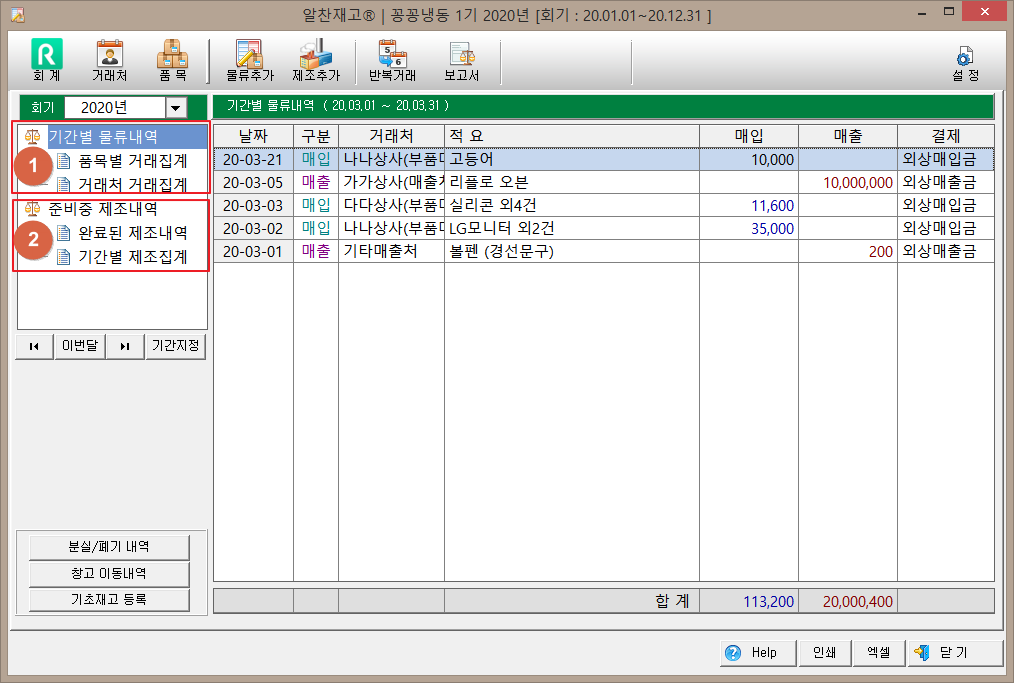
Task: Sort by 구분 column header
Action: coord(316,136)
